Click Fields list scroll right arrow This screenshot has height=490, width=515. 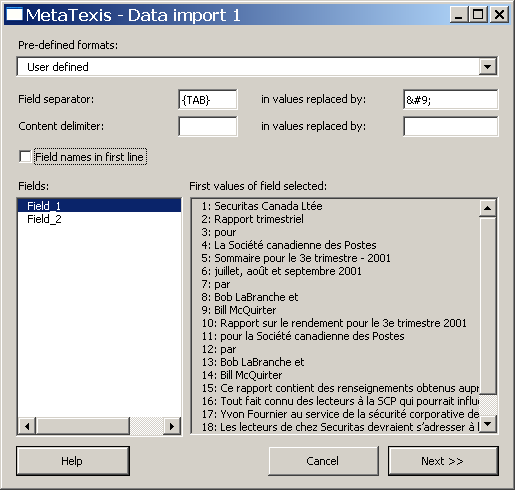pos(172,426)
